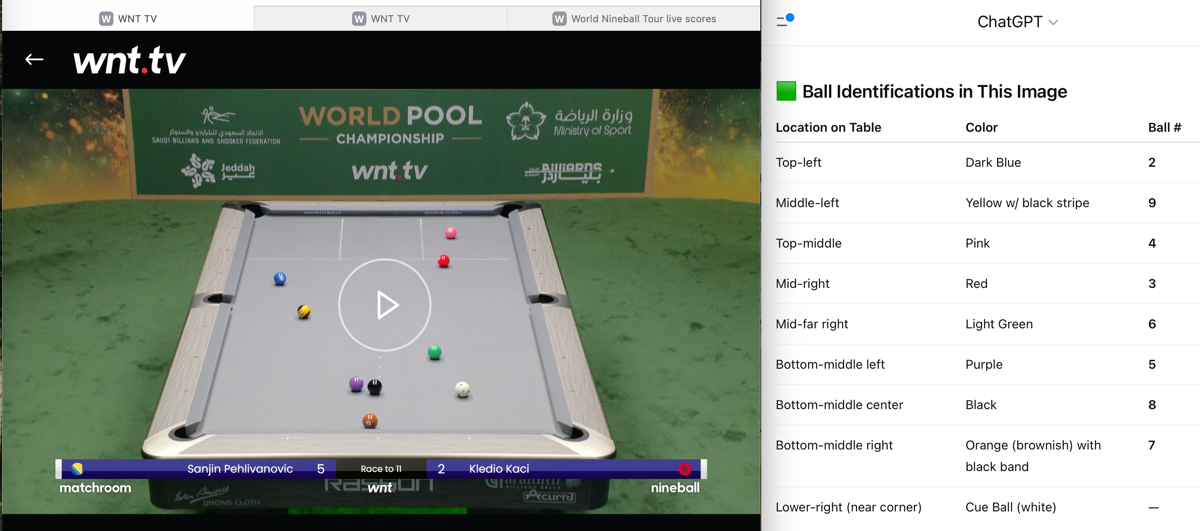Image resolution: width=1200 pixels, height=531 pixels.
Task: Click the Bosnia flag icon on scoreboard
Action: click(77, 468)
